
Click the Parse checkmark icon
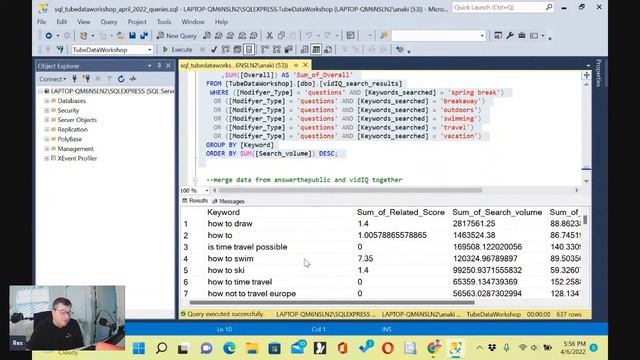[x=213, y=50]
